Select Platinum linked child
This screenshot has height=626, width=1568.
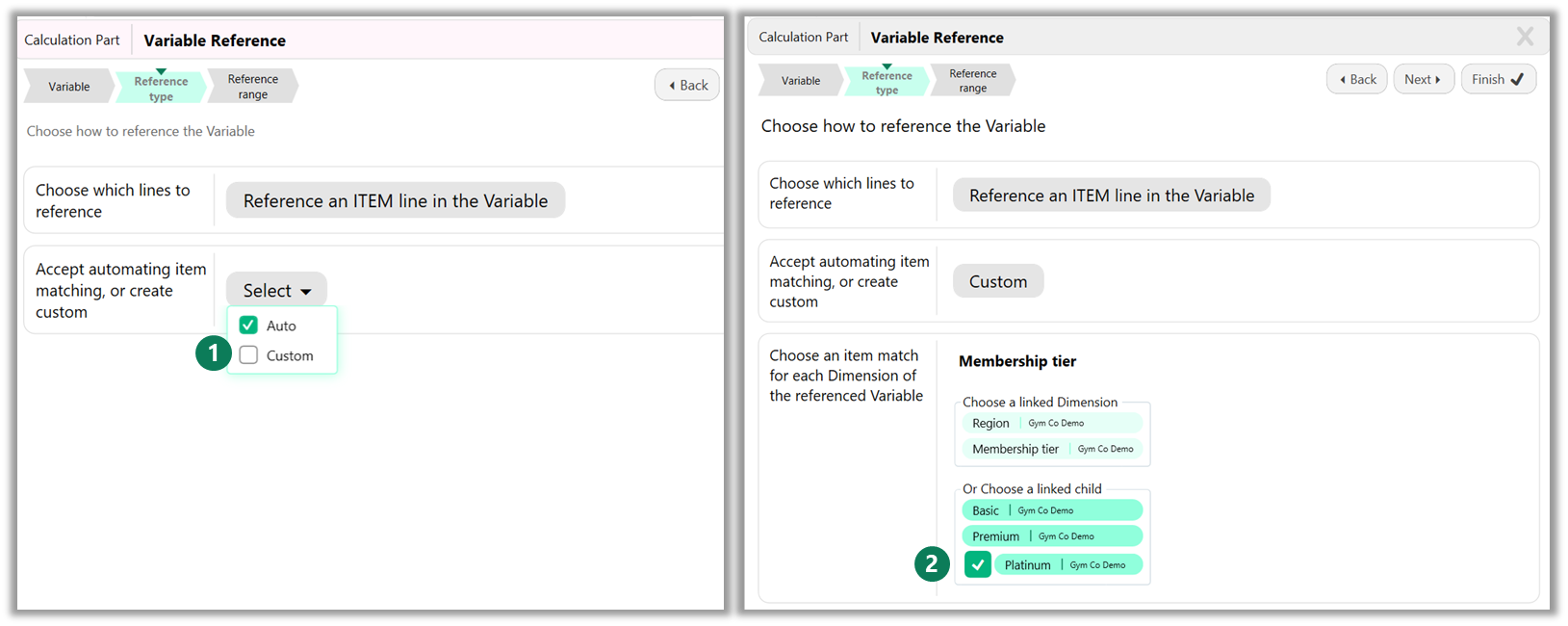tap(1068, 564)
